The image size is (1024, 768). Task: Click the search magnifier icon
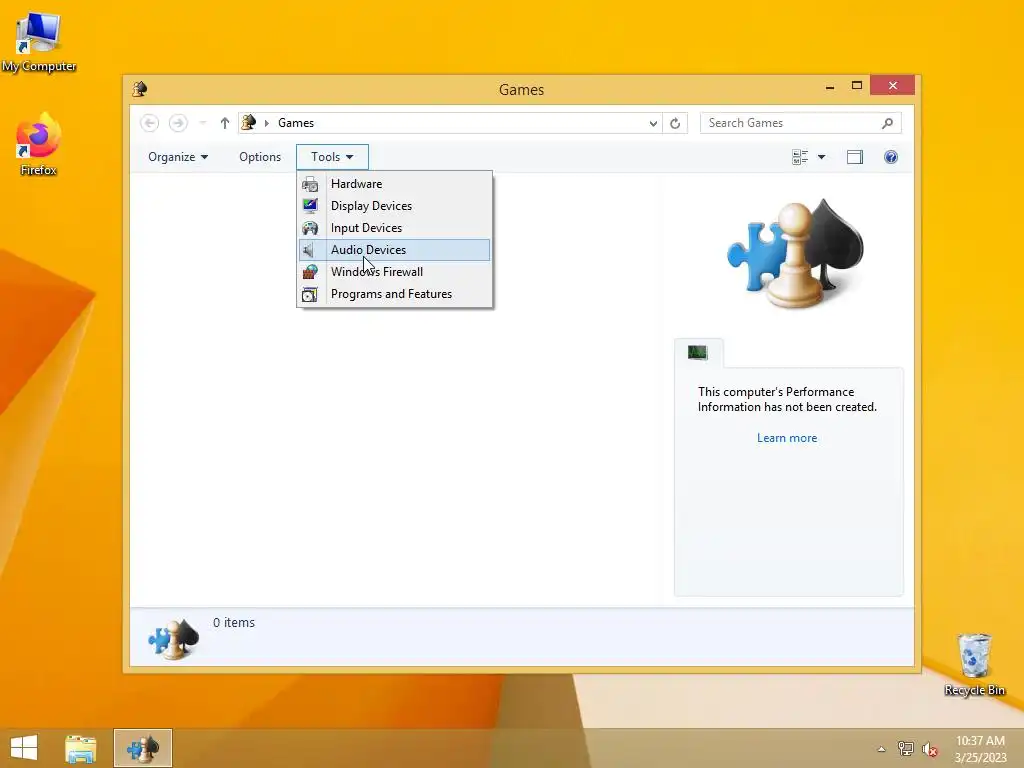click(887, 123)
